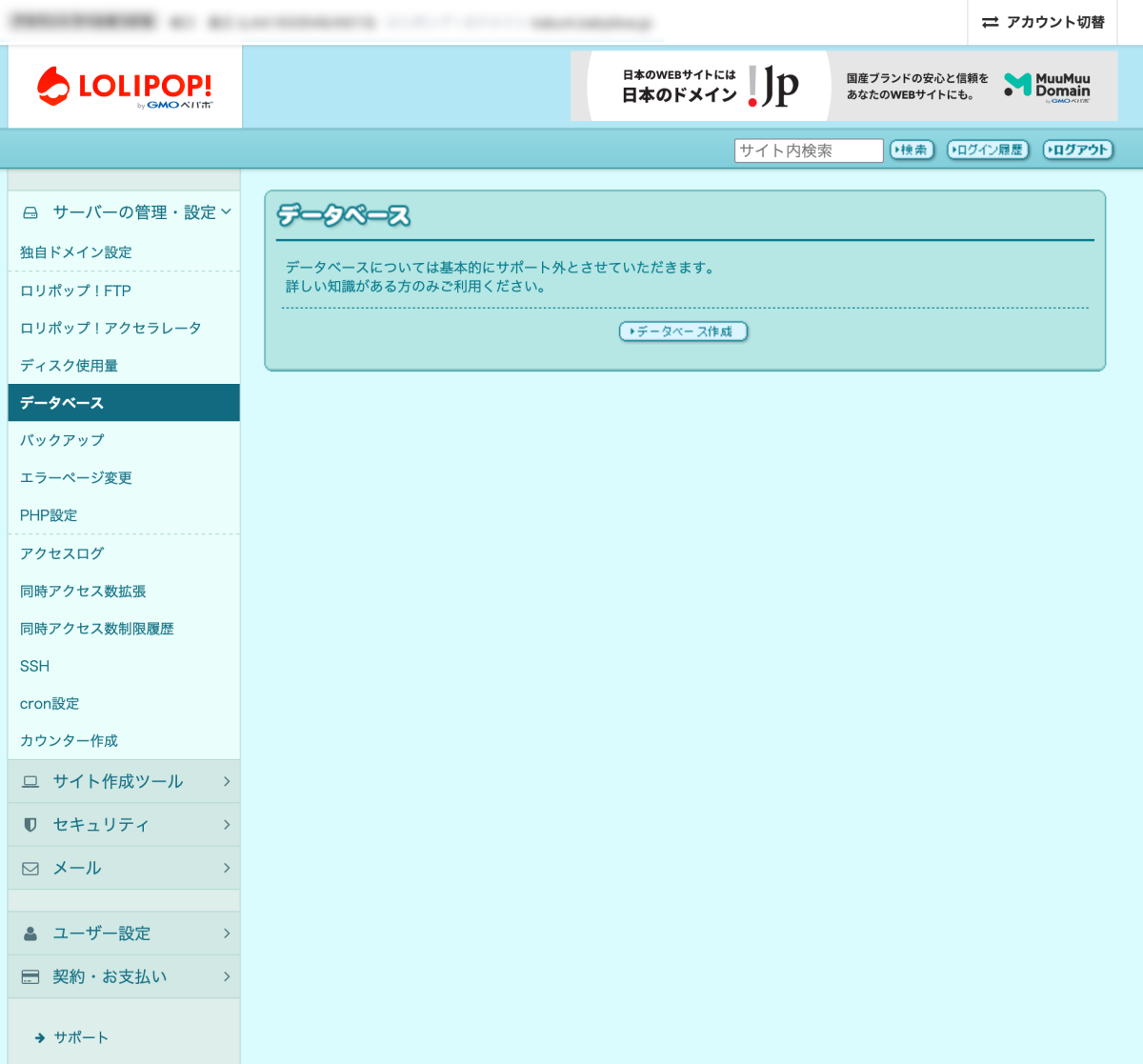This screenshot has height=1064, width=1143.
Task: Click the account switch arrows icon
Action: (991, 22)
